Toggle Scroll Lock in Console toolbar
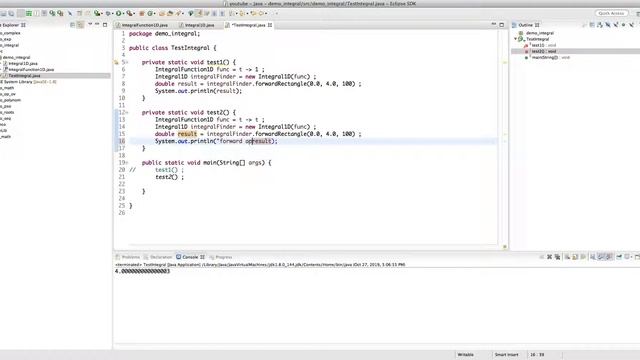 coord(576,257)
